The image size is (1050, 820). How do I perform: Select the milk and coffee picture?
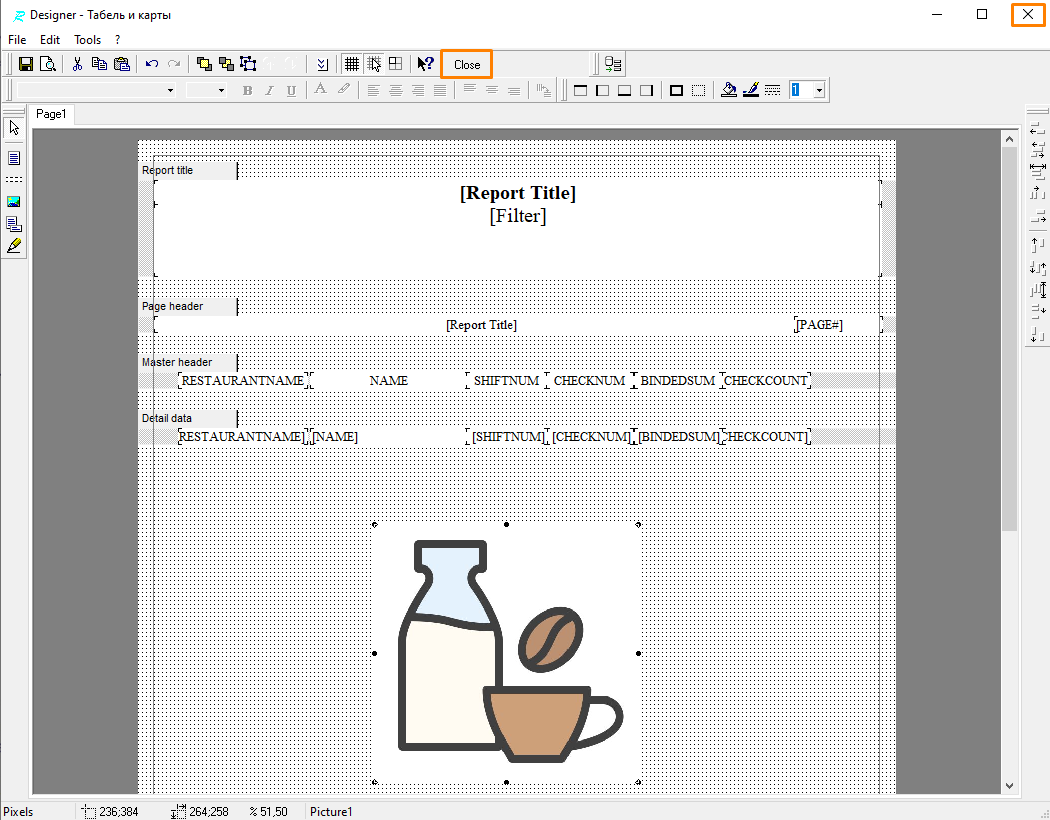click(x=506, y=653)
